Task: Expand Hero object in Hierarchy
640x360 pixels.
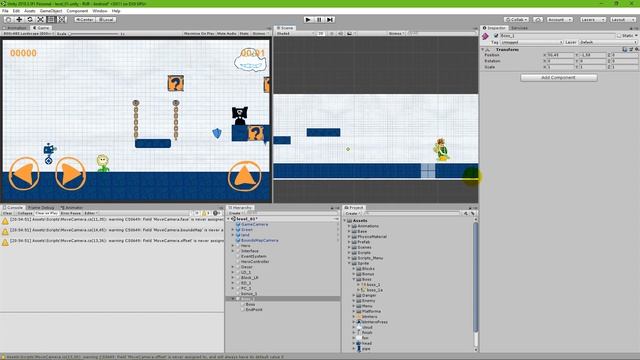Action: tap(233, 246)
